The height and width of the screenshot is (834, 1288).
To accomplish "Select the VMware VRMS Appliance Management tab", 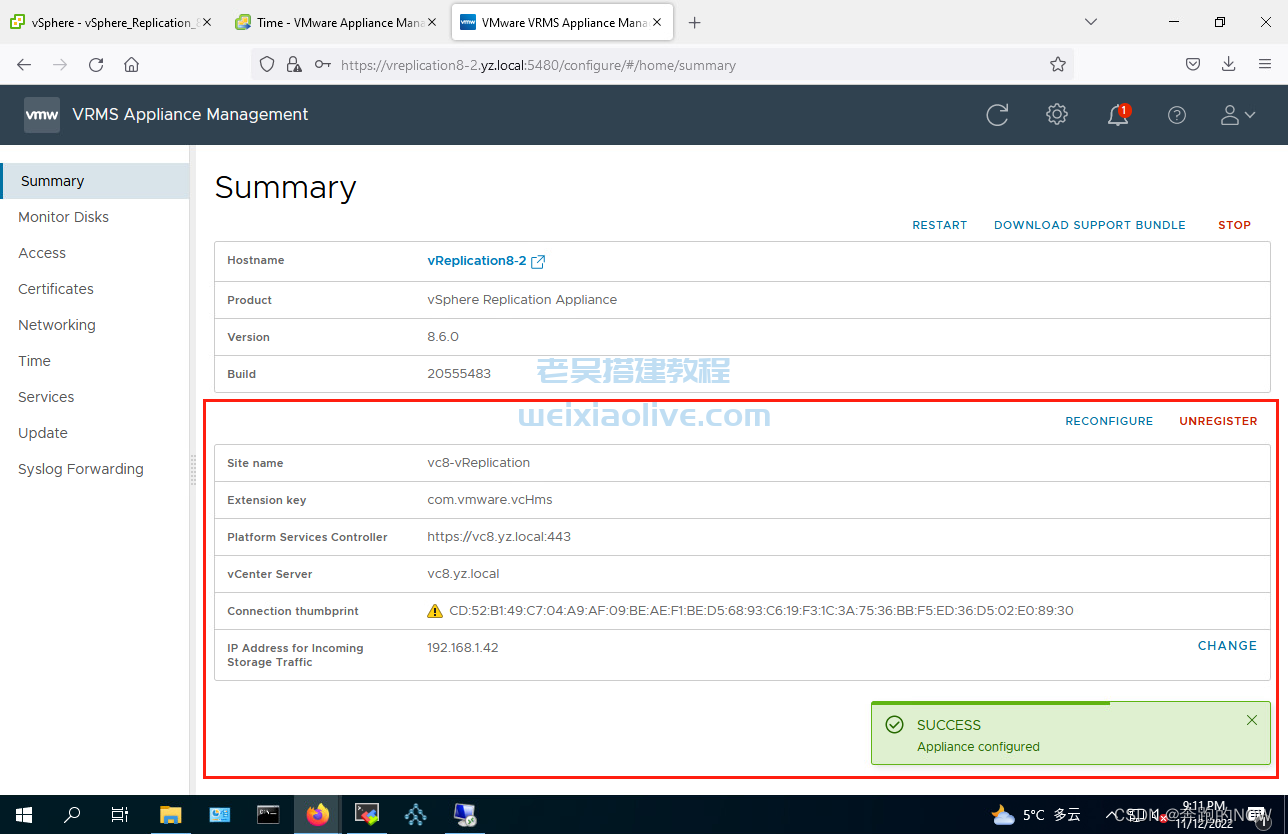I will [562, 22].
